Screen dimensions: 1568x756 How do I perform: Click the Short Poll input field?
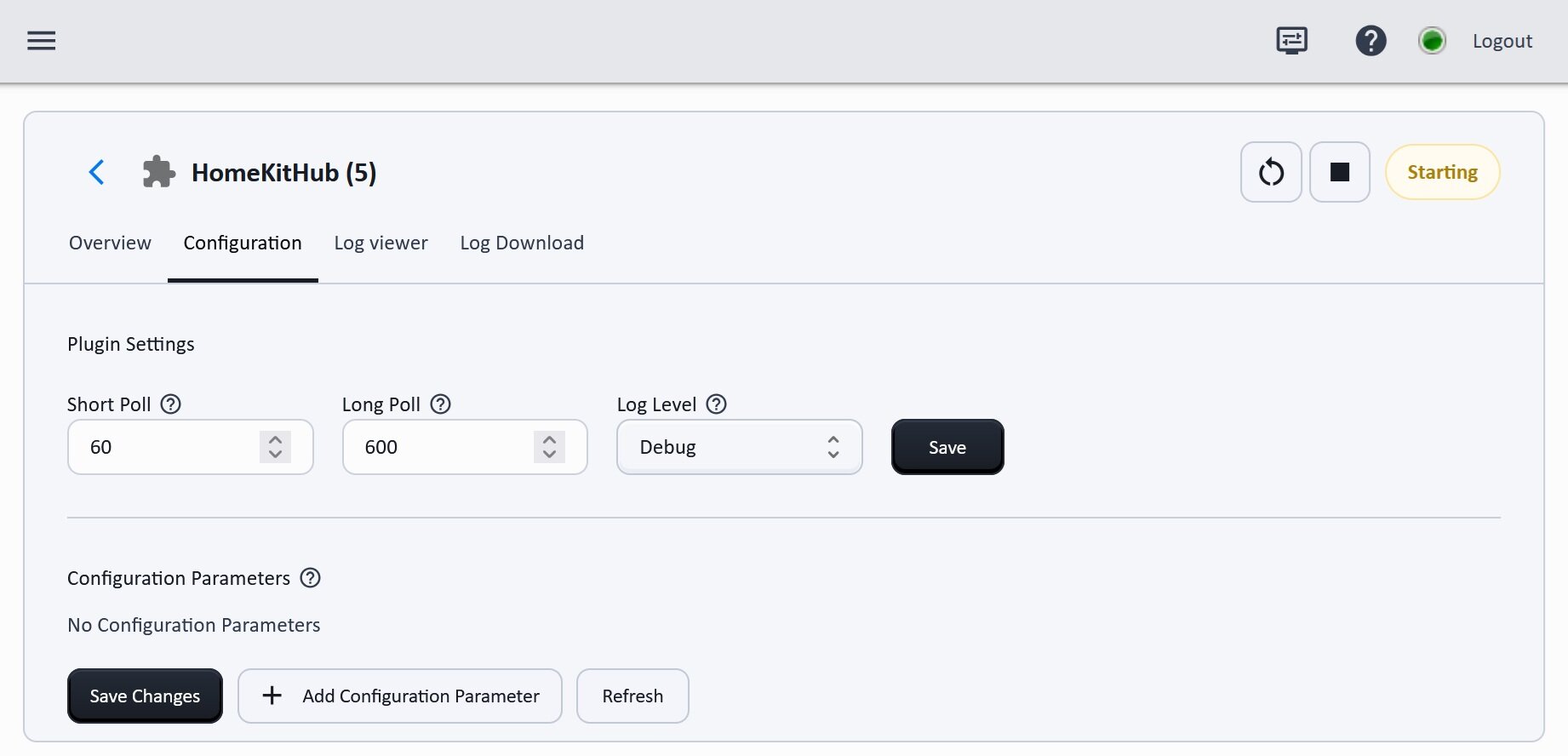(x=191, y=447)
